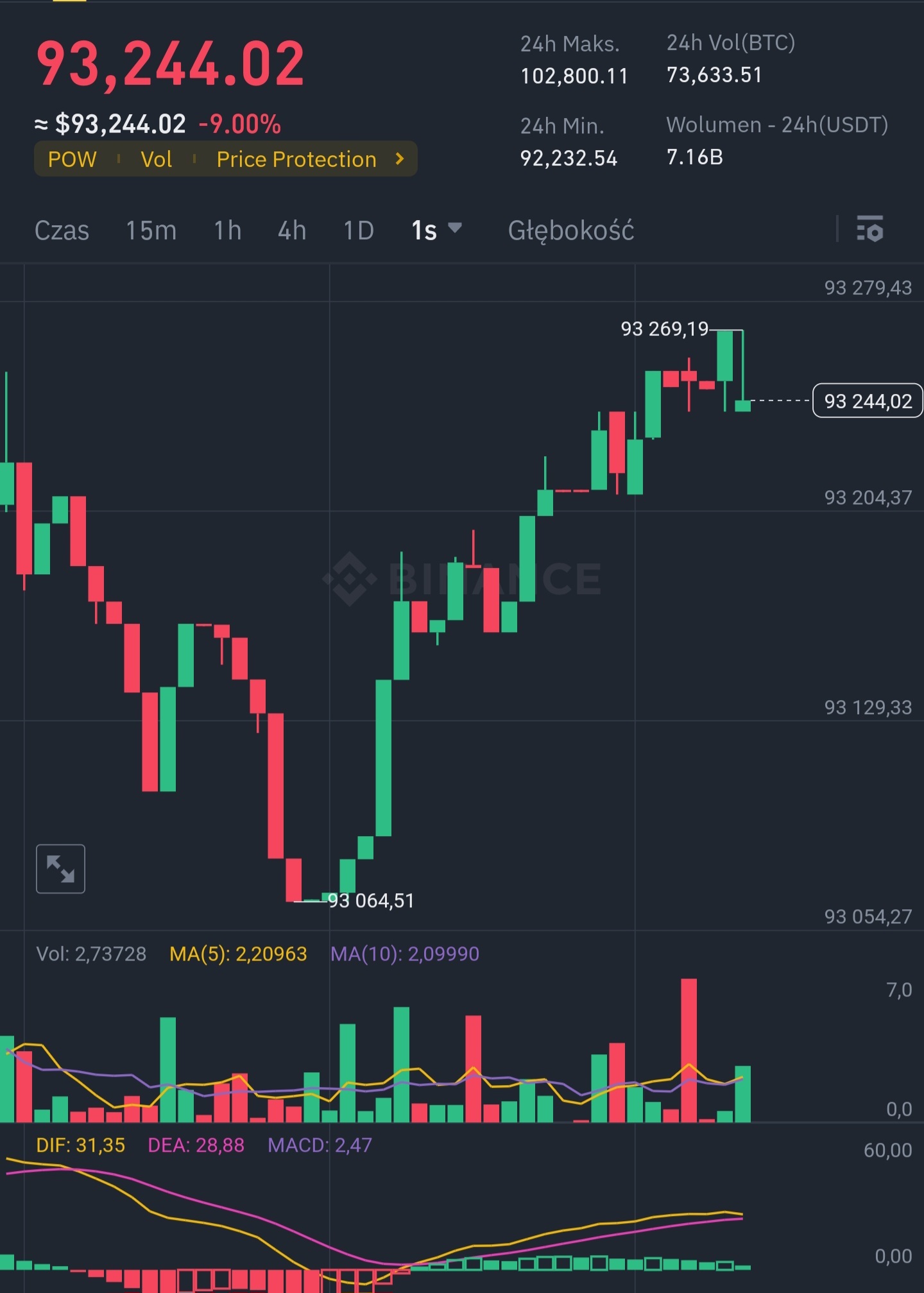Open Price Protection info
This screenshot has height=1293, width=924.
pyautogui.click(x=296, y=159)
